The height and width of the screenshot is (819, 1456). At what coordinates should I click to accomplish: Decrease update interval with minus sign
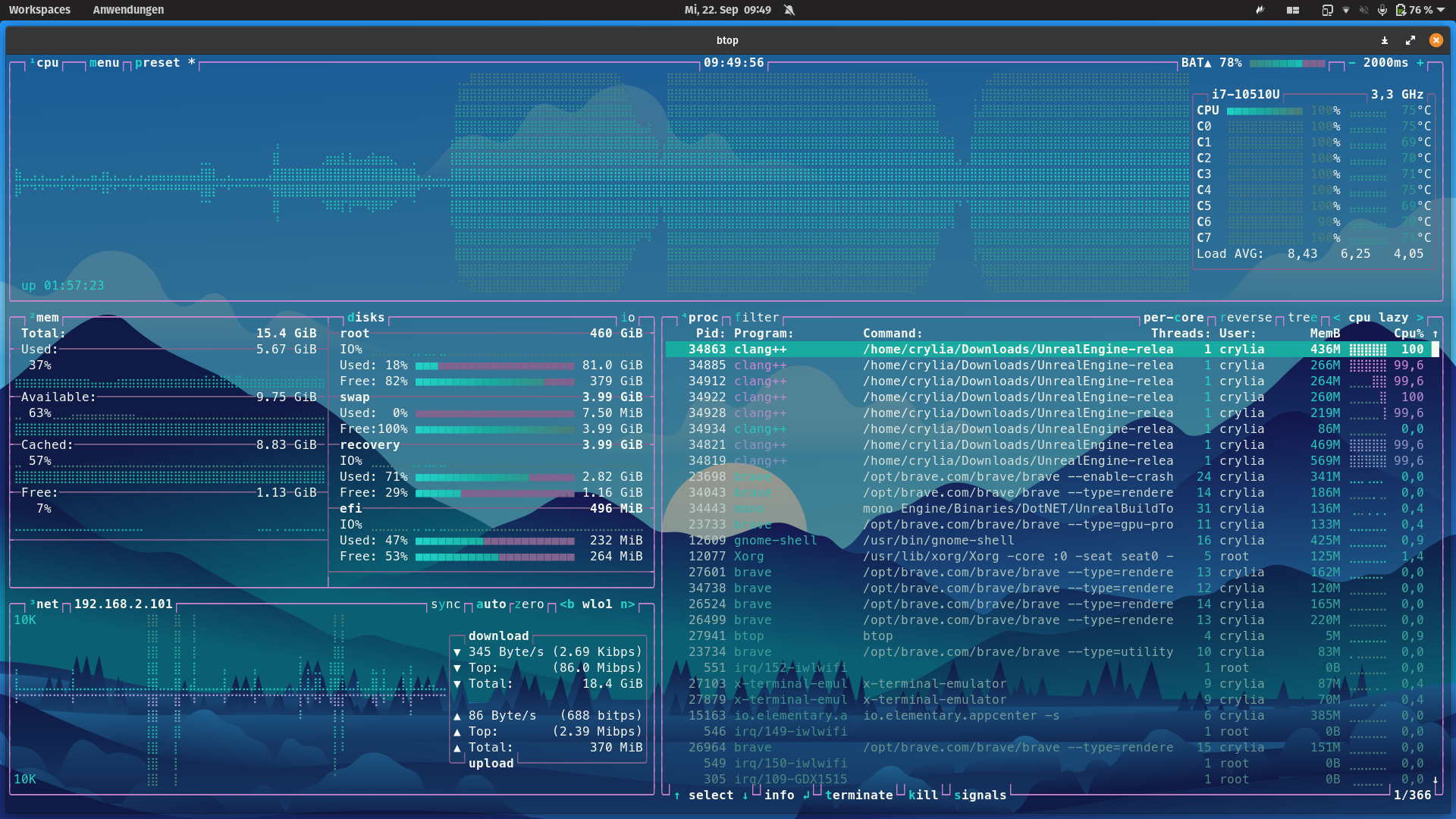[x=1352, y=63]
